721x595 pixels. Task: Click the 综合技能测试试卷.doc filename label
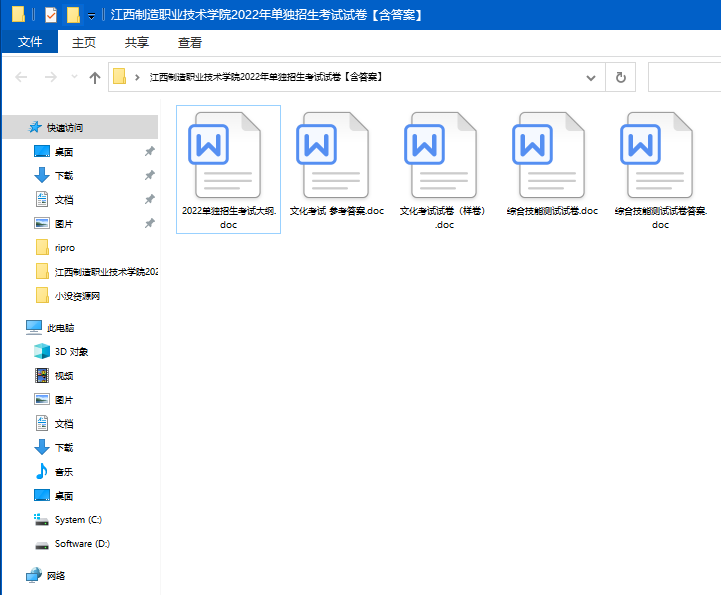(x=552, y=211)
